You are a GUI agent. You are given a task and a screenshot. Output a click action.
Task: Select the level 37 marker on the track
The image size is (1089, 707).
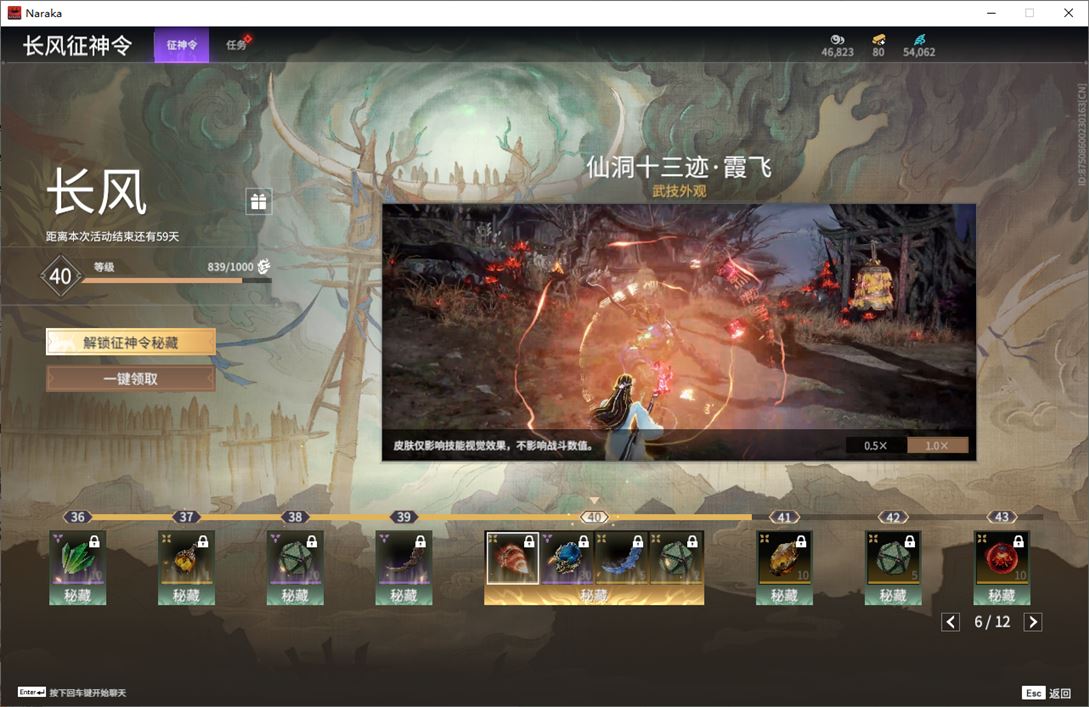click(186, 517)
